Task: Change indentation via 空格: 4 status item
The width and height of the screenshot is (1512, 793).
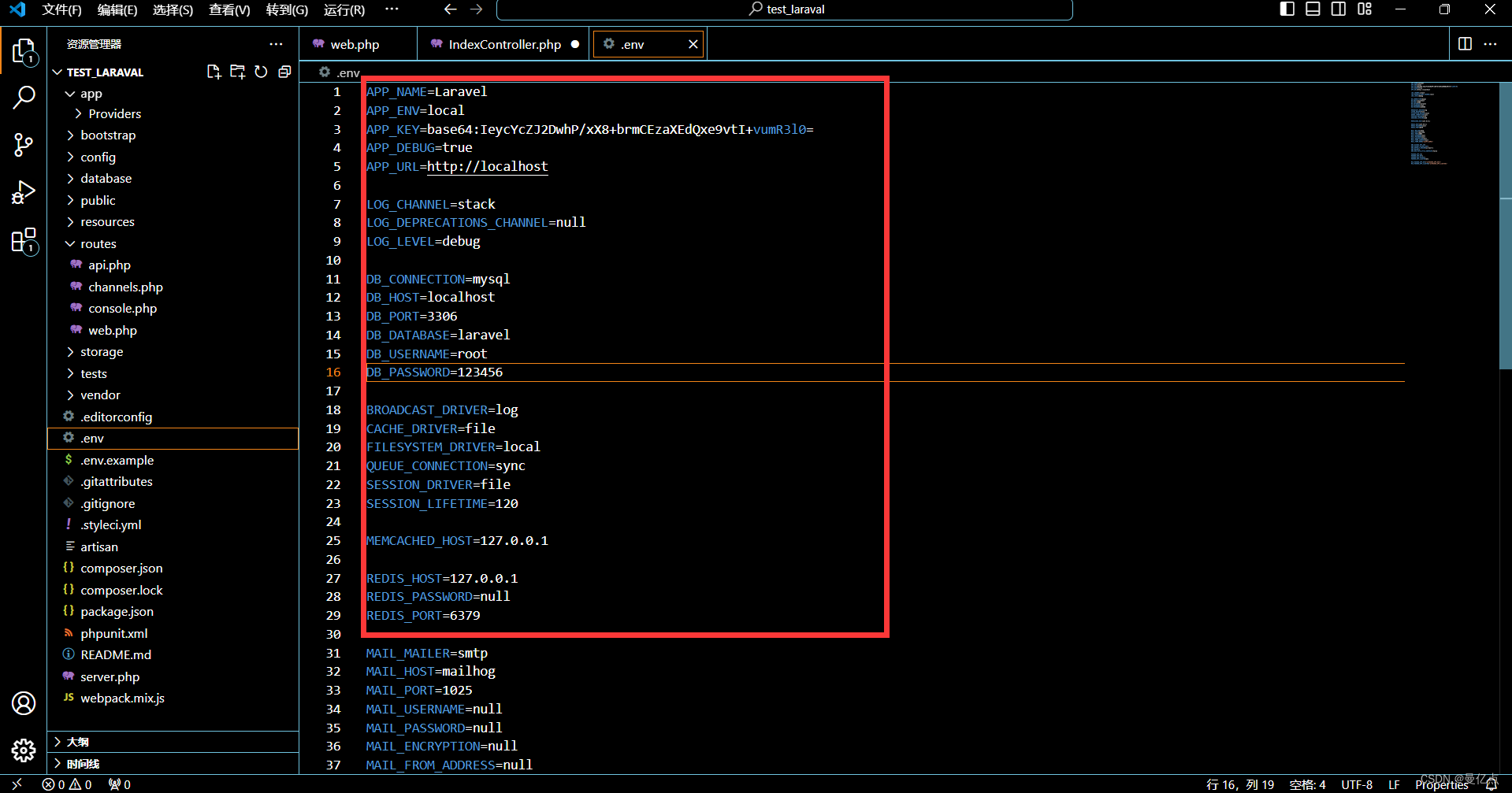Action: click(x=1307, y=784)
